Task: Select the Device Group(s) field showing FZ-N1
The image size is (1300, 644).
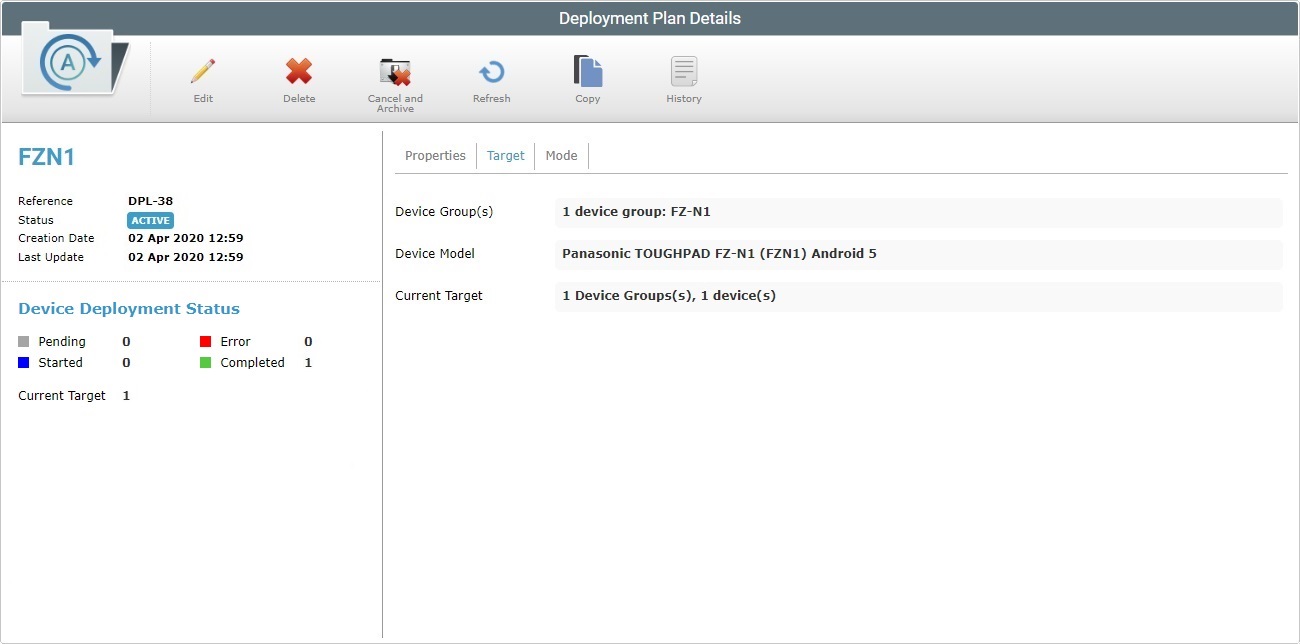Action: tap(918, 211)
